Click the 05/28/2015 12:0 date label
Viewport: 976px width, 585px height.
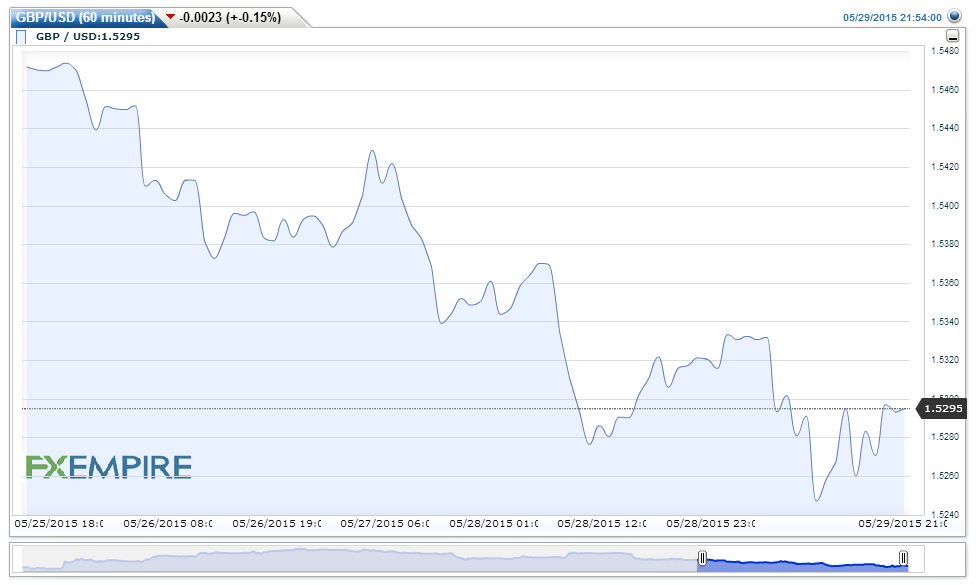pyautogui.click(x=602, y=523)
